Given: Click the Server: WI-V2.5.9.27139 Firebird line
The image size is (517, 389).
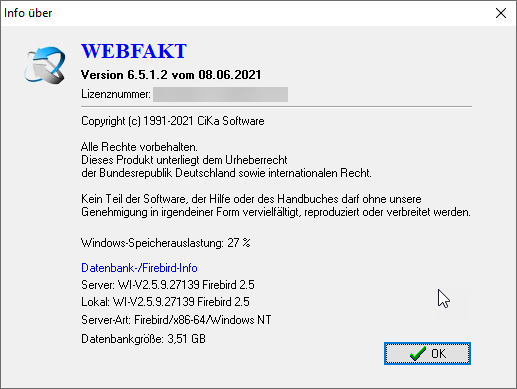Looking at the screenshot, I should coord(168,285).
